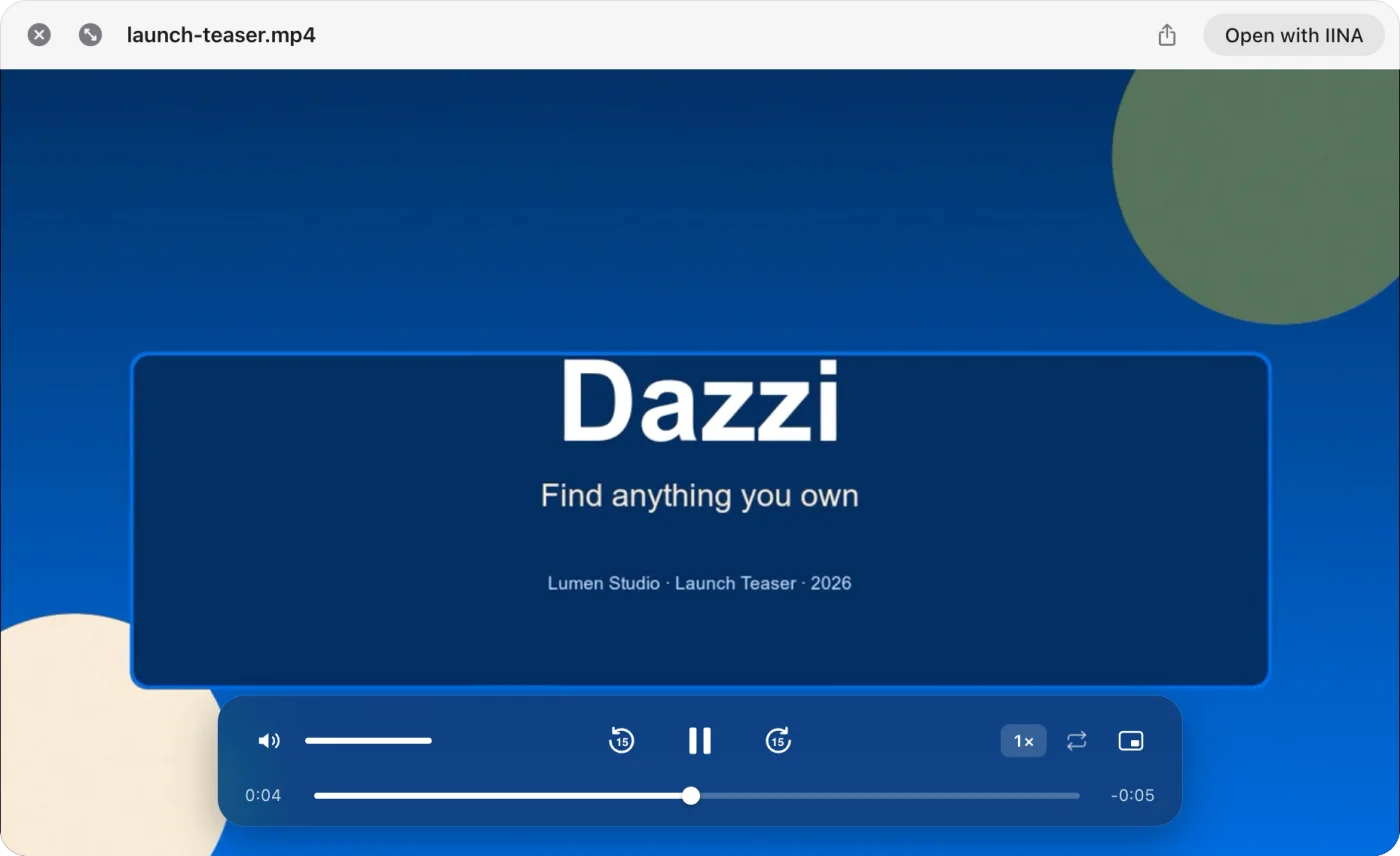
Task: Enable Picture in Picture mode
Action: click(1131, 741)
